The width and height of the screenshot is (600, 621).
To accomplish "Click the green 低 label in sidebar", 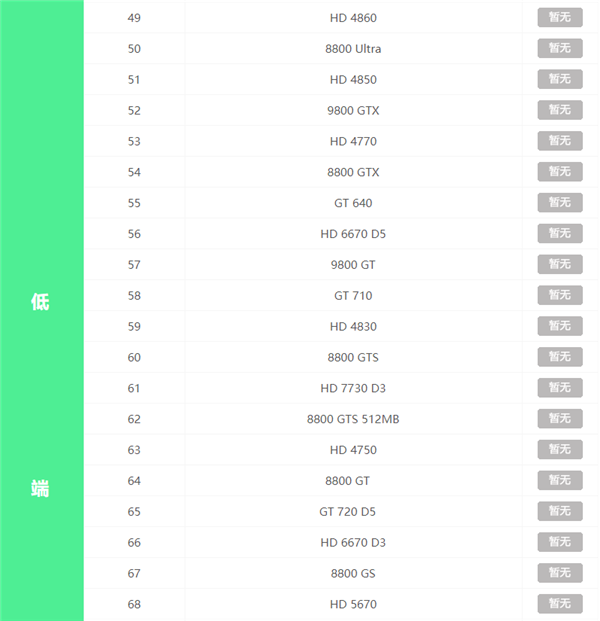I will [40, 301].
